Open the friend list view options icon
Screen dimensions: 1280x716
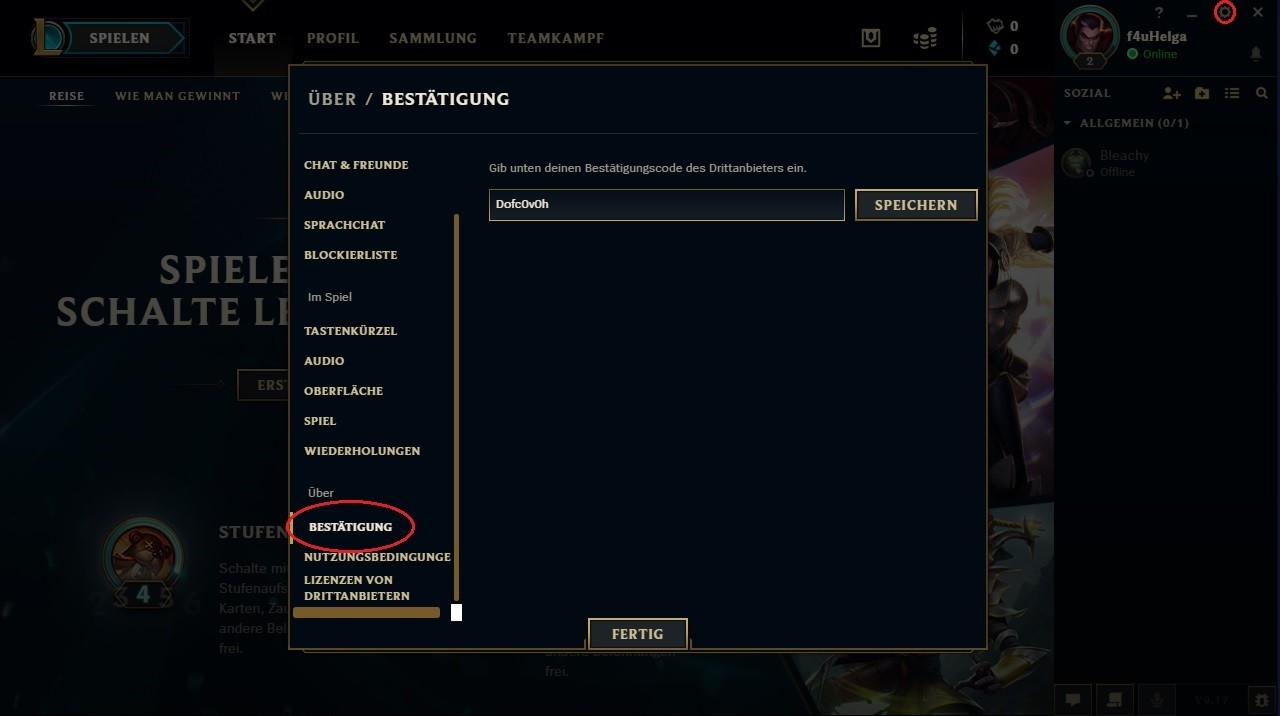1232,93
